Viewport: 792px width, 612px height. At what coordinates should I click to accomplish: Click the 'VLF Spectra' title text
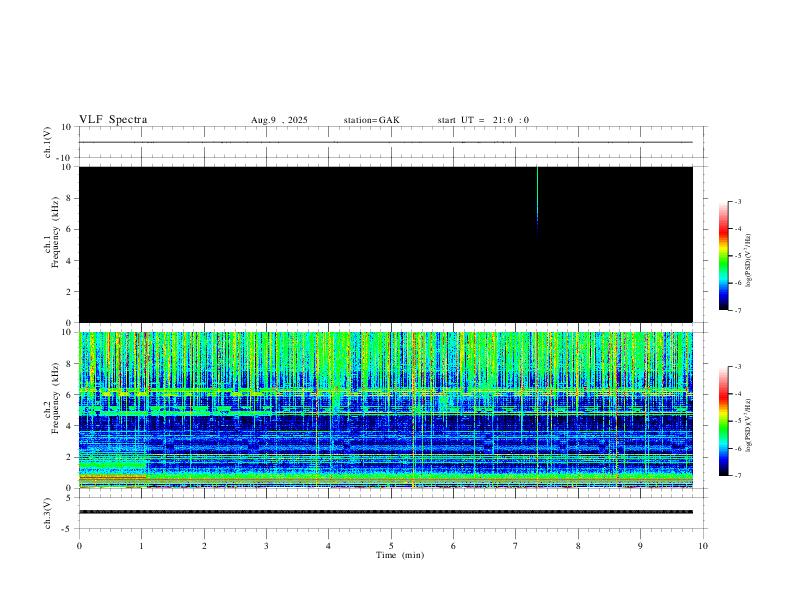113,120
